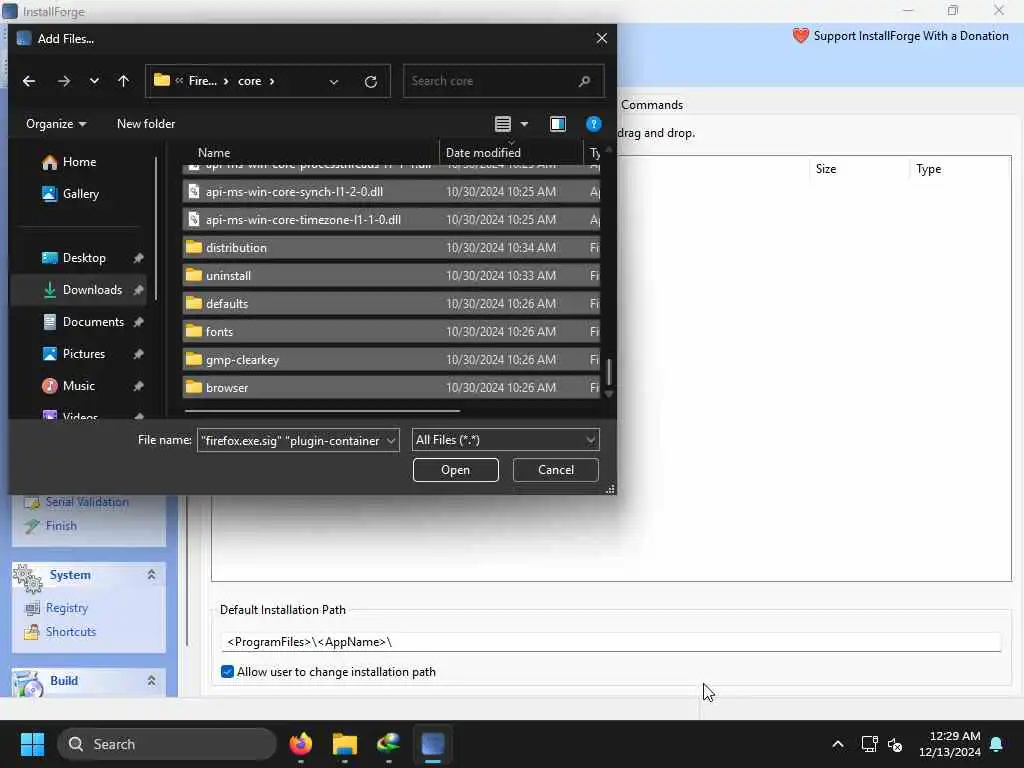Select the gmp-clearkey folder

coord(391,360)
